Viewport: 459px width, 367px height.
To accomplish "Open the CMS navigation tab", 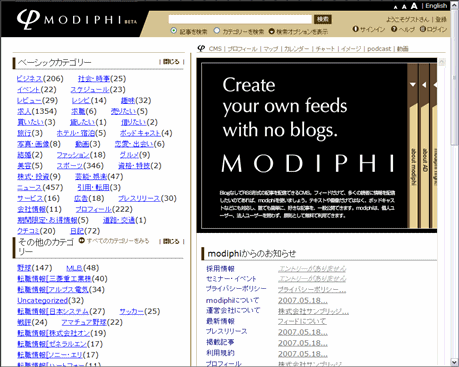I will pyautogui.click(x=215, y=49).
